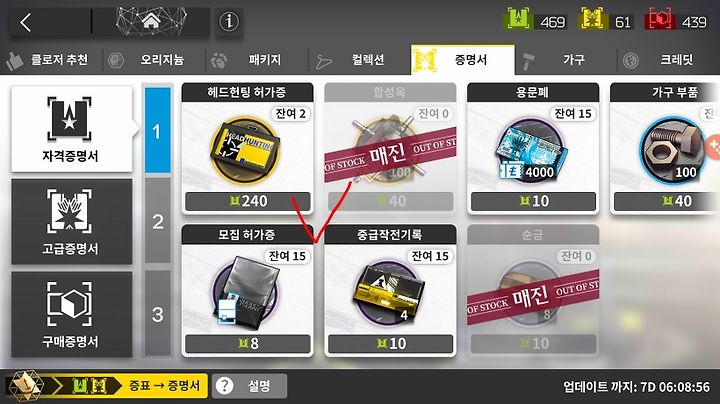Go to home via house icon
This screenshot has height=404, width=720.
click(151, 21)
